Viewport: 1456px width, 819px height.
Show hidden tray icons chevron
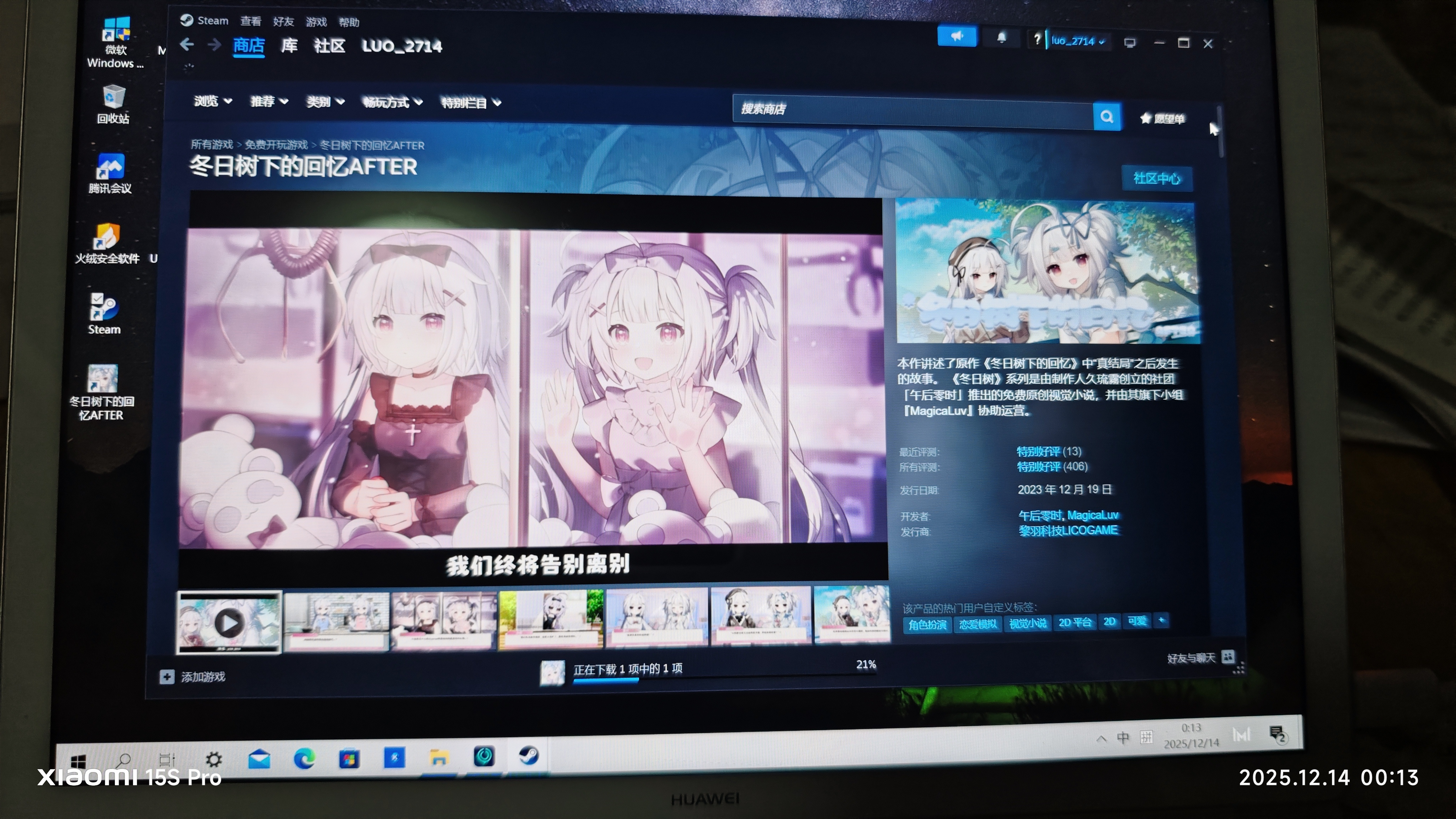(1101, 739)
